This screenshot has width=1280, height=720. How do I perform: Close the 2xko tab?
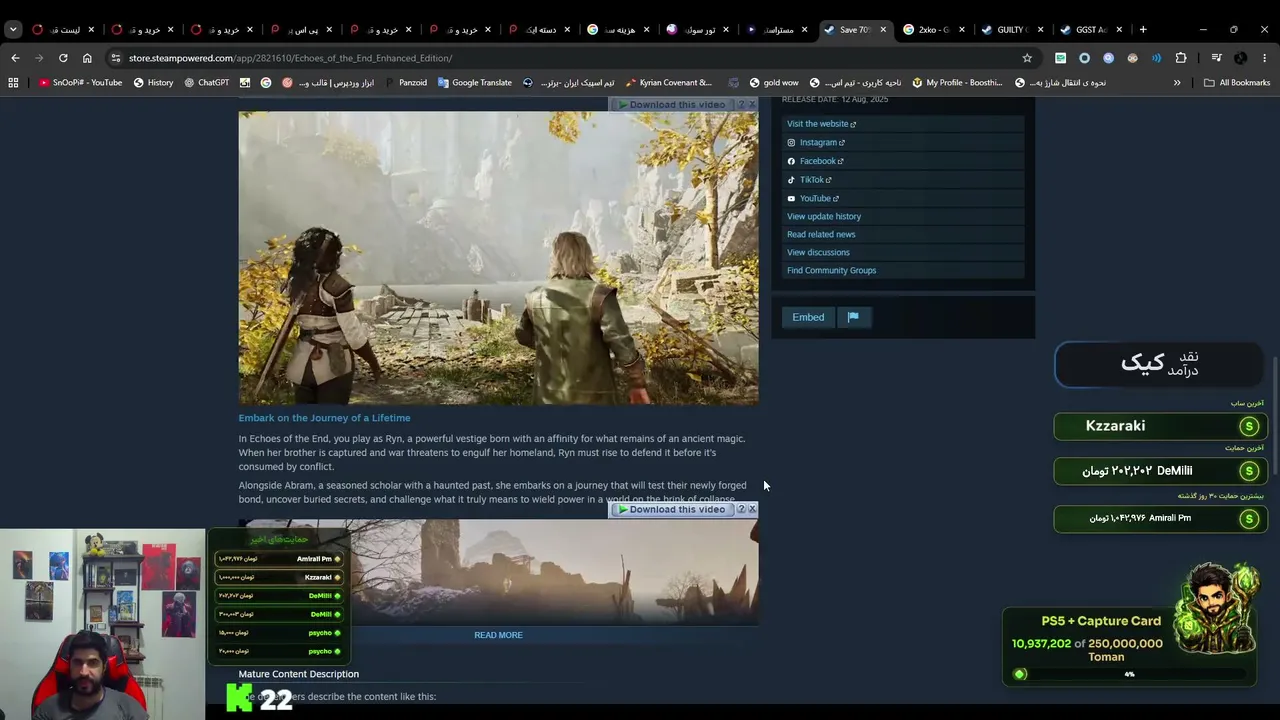pyautogui.click(x=962, y=30)
